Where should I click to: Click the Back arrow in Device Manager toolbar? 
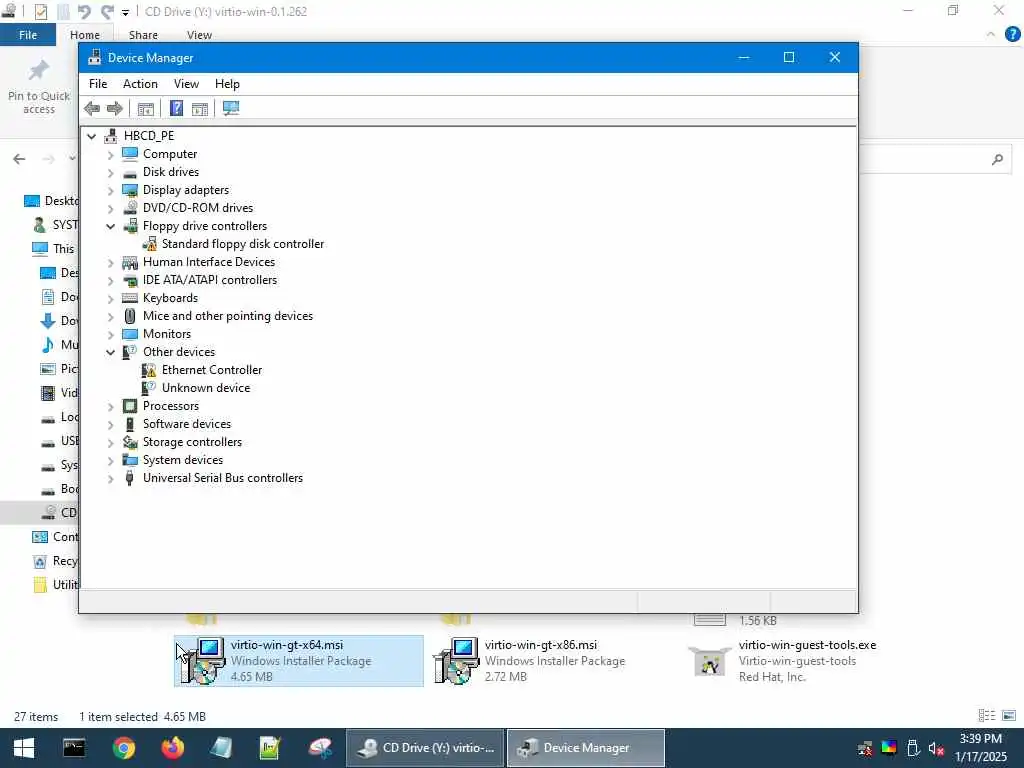click(x=92, y=108)
